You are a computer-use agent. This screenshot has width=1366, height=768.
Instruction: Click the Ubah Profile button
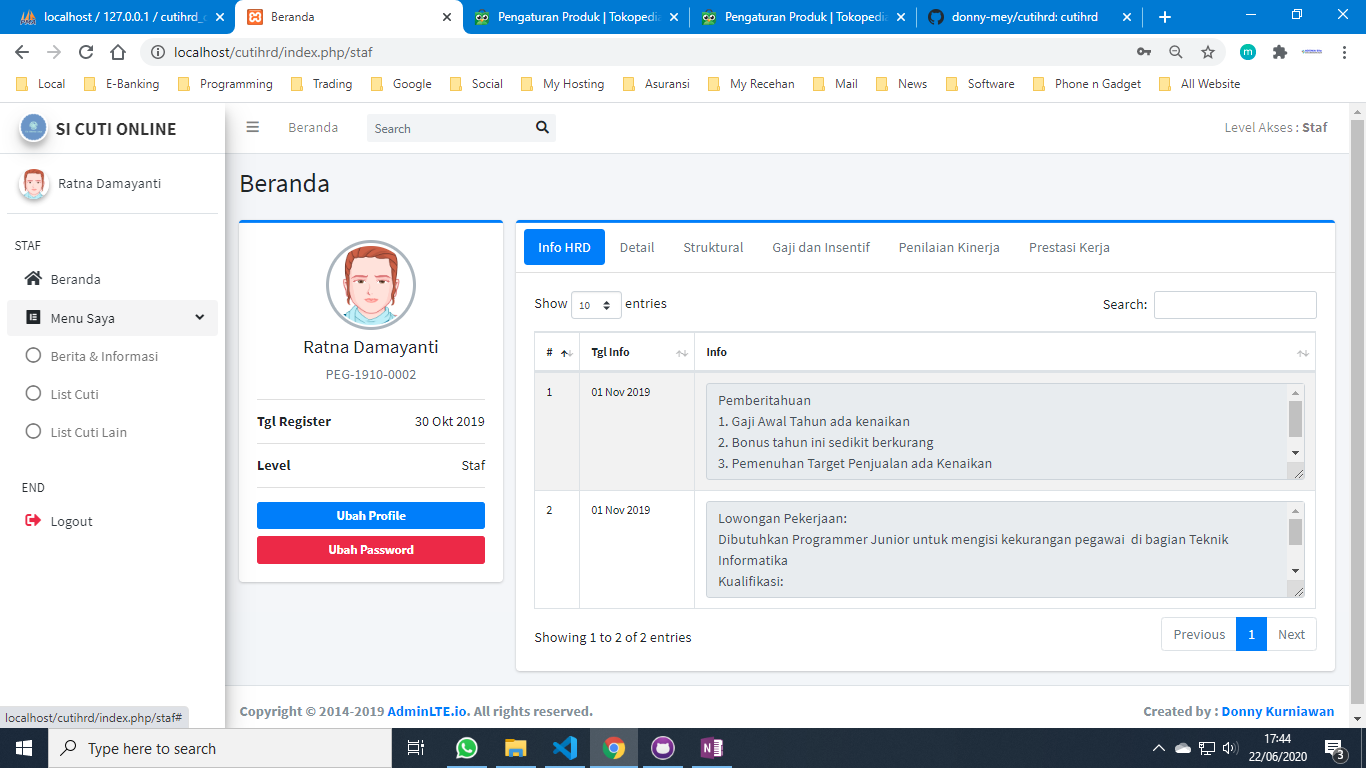[x=370, y=515]
